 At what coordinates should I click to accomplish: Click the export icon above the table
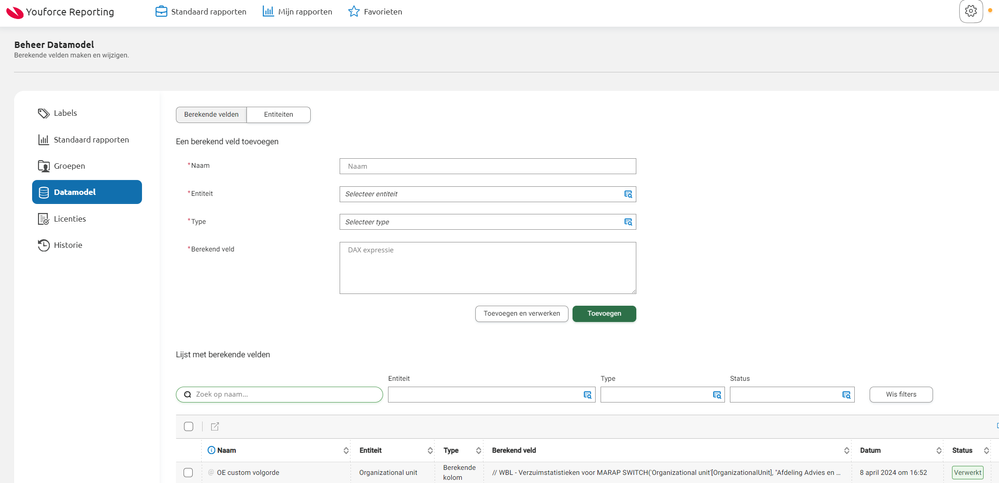pos(215,427)
